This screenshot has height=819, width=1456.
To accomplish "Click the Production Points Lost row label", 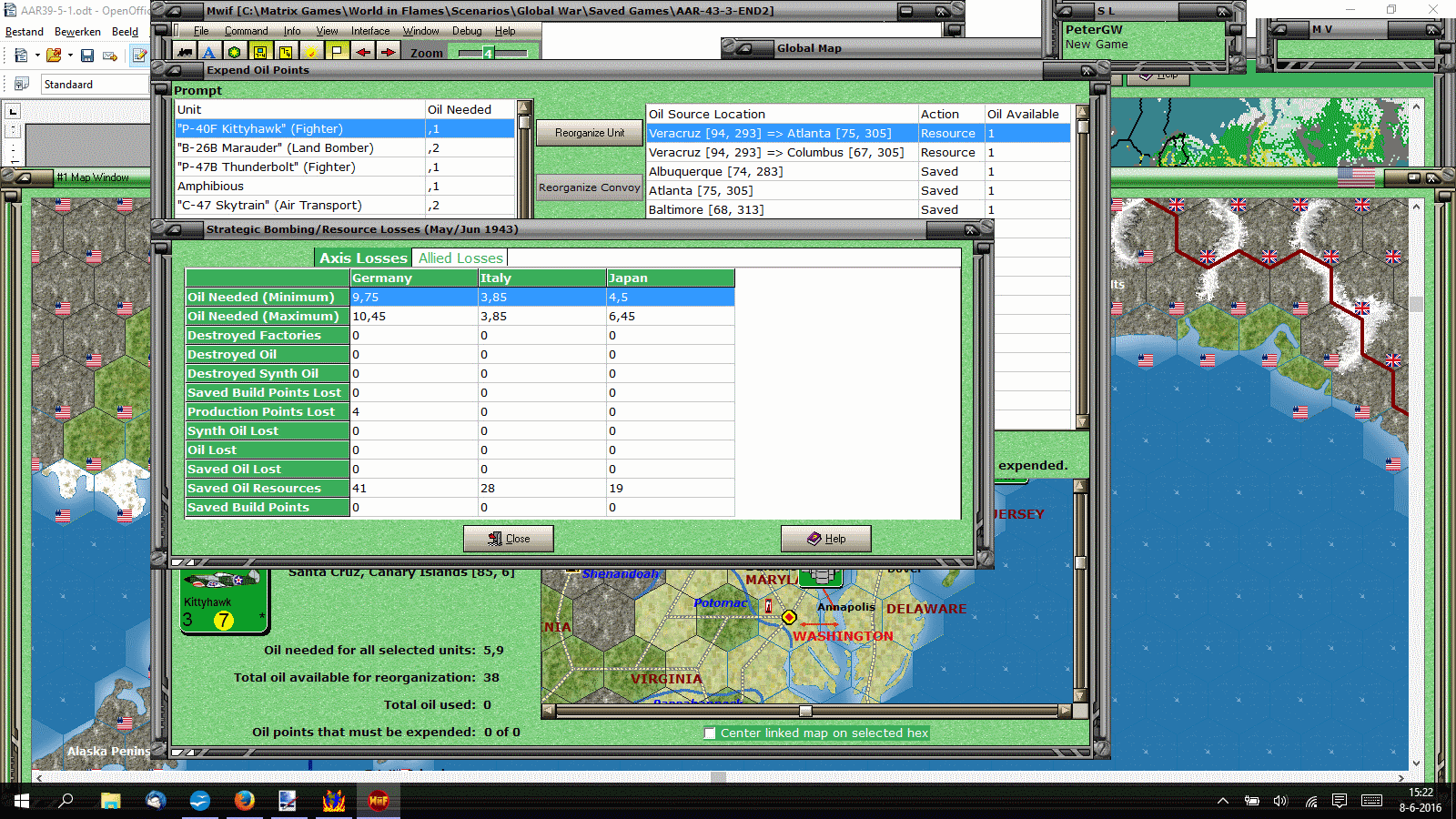I will click(268, 412).
